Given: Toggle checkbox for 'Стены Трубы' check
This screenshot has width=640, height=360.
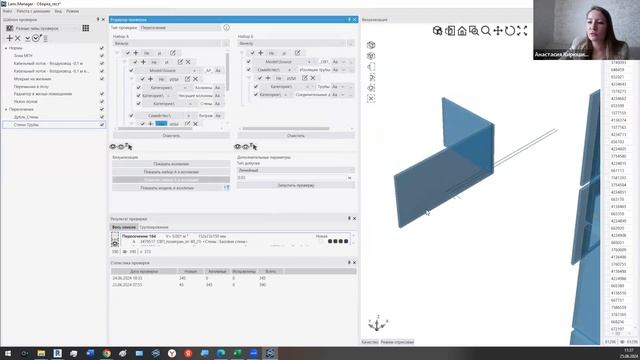Looking at the screenshot, I should (102, 124).
